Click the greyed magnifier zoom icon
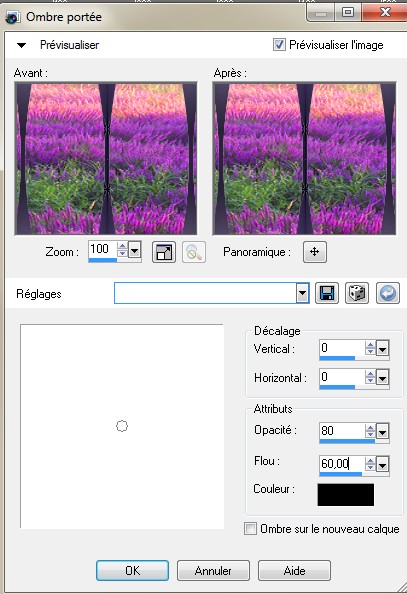This screenshot has height=594, width=407. (x=194, y=252)
